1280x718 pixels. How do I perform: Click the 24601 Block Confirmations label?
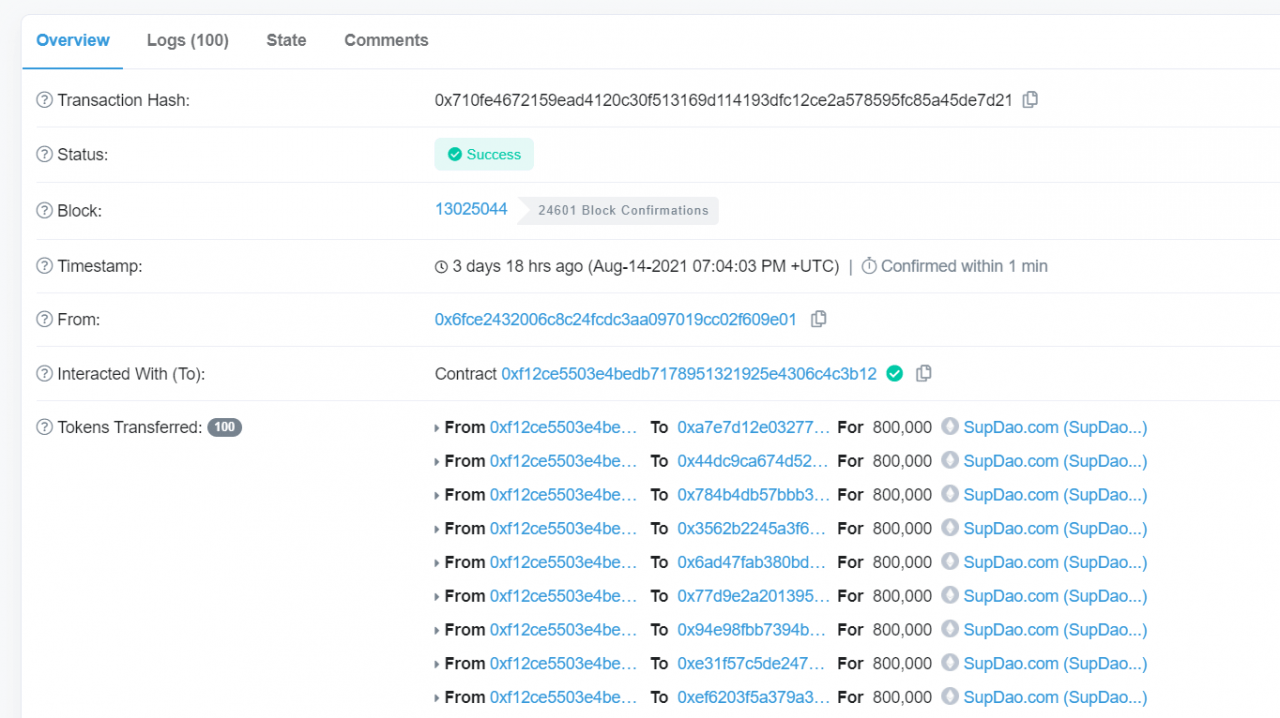624,210
